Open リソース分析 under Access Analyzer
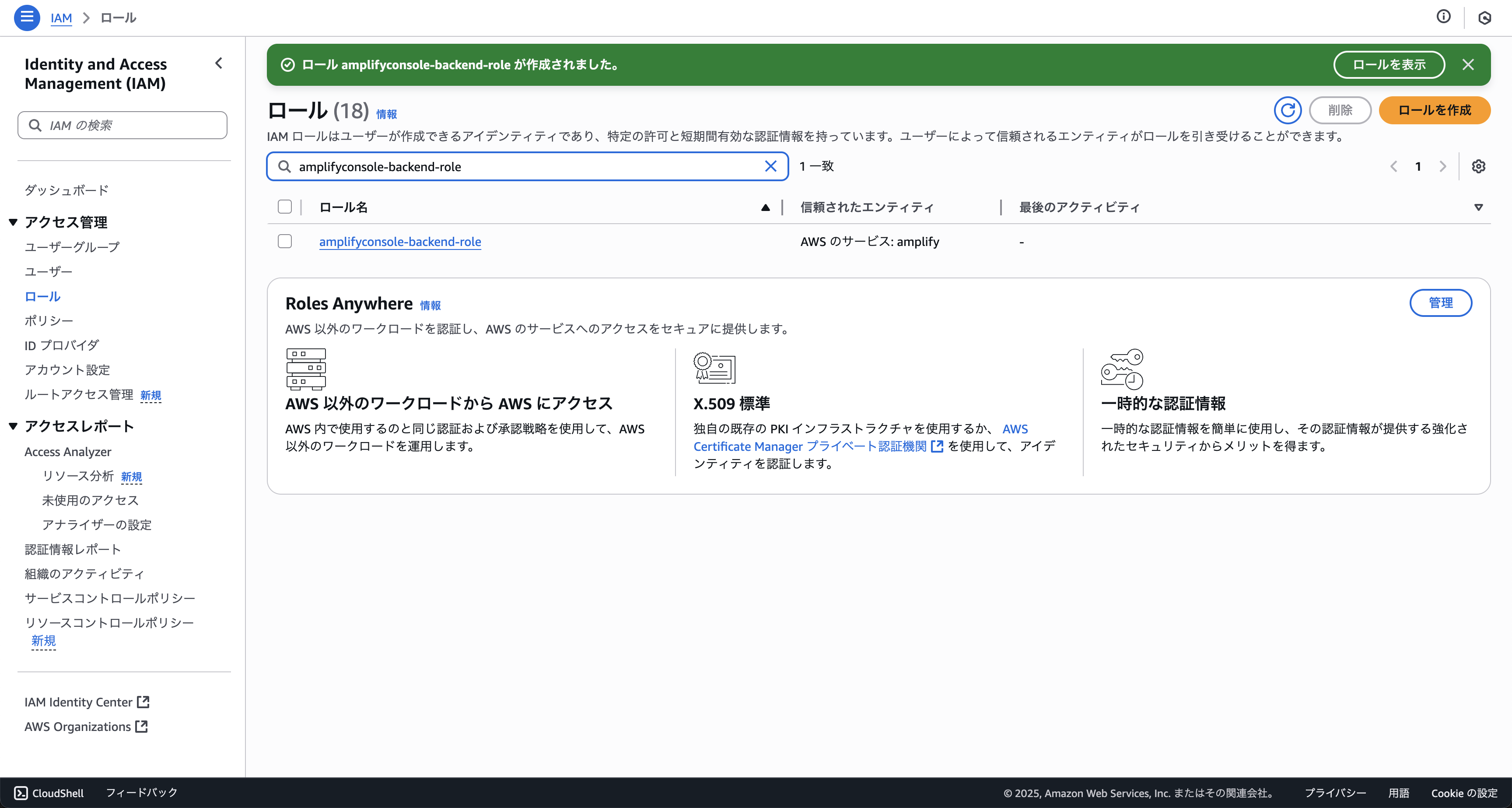The image size is (1512, 808). pos(77,476)
